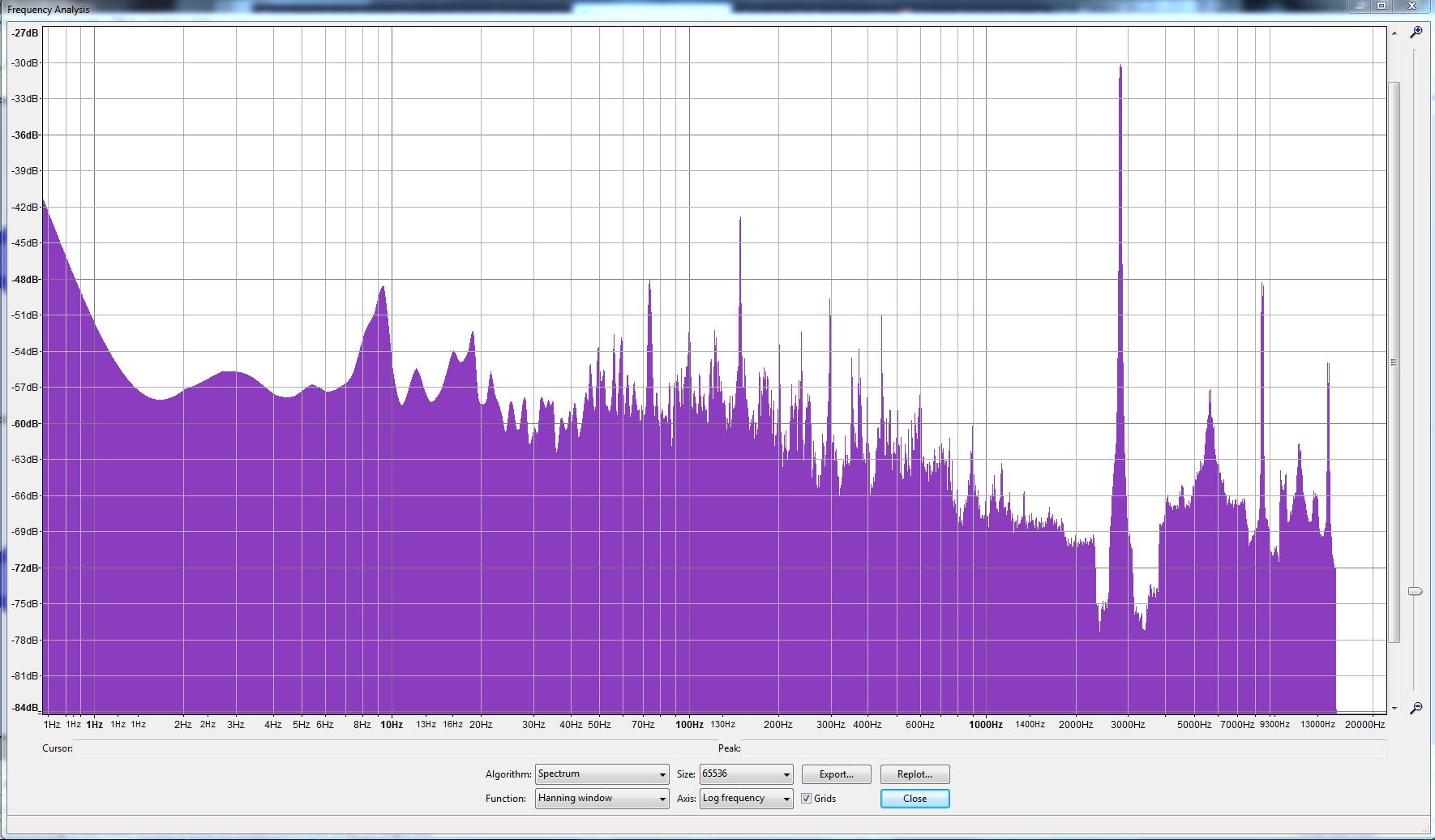Open the Size dropdown showing 65536
Image resolution: width=1435 pixels, height=840 pixels.
745,774
